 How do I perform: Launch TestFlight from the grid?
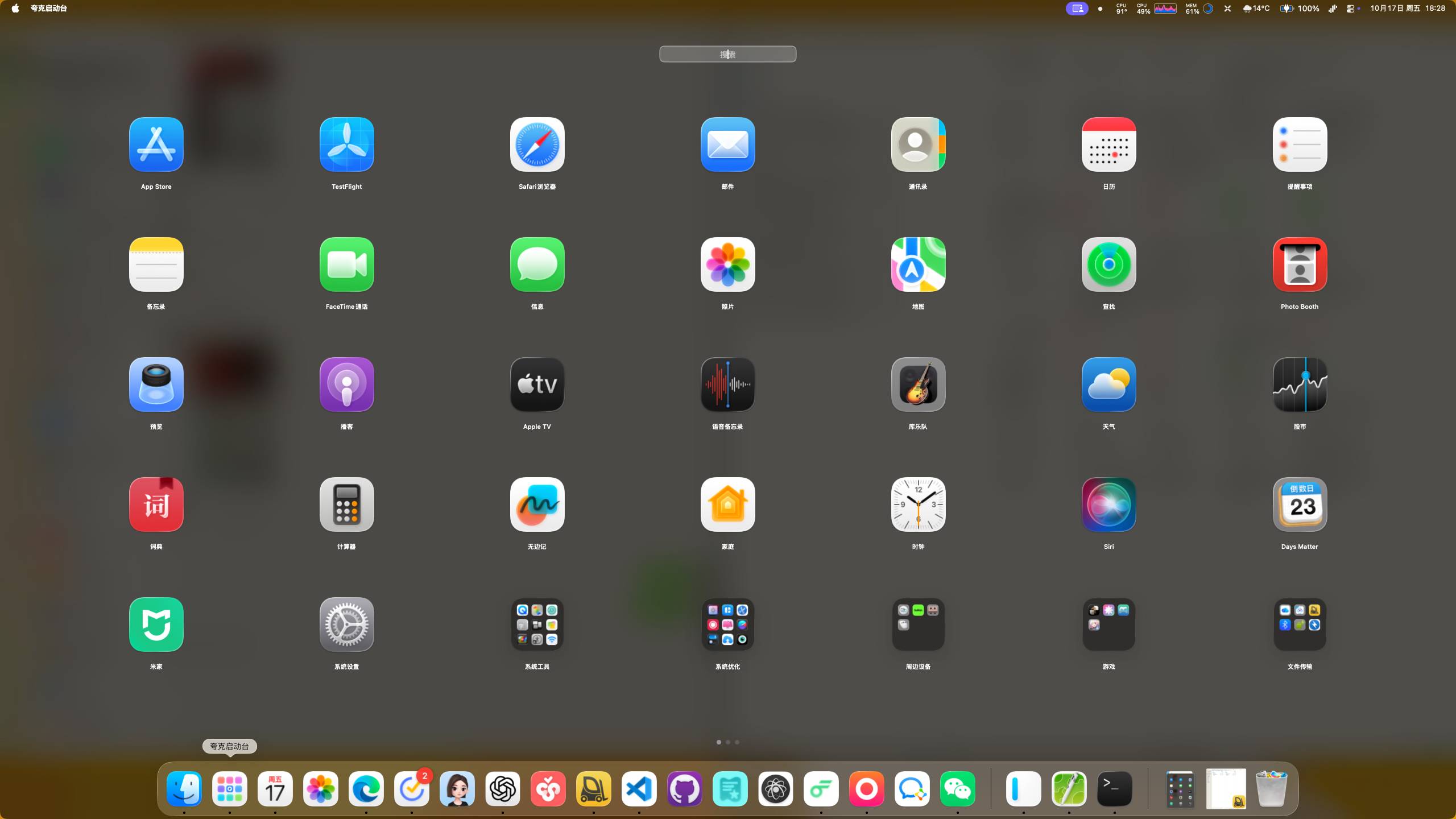(346, 144)
